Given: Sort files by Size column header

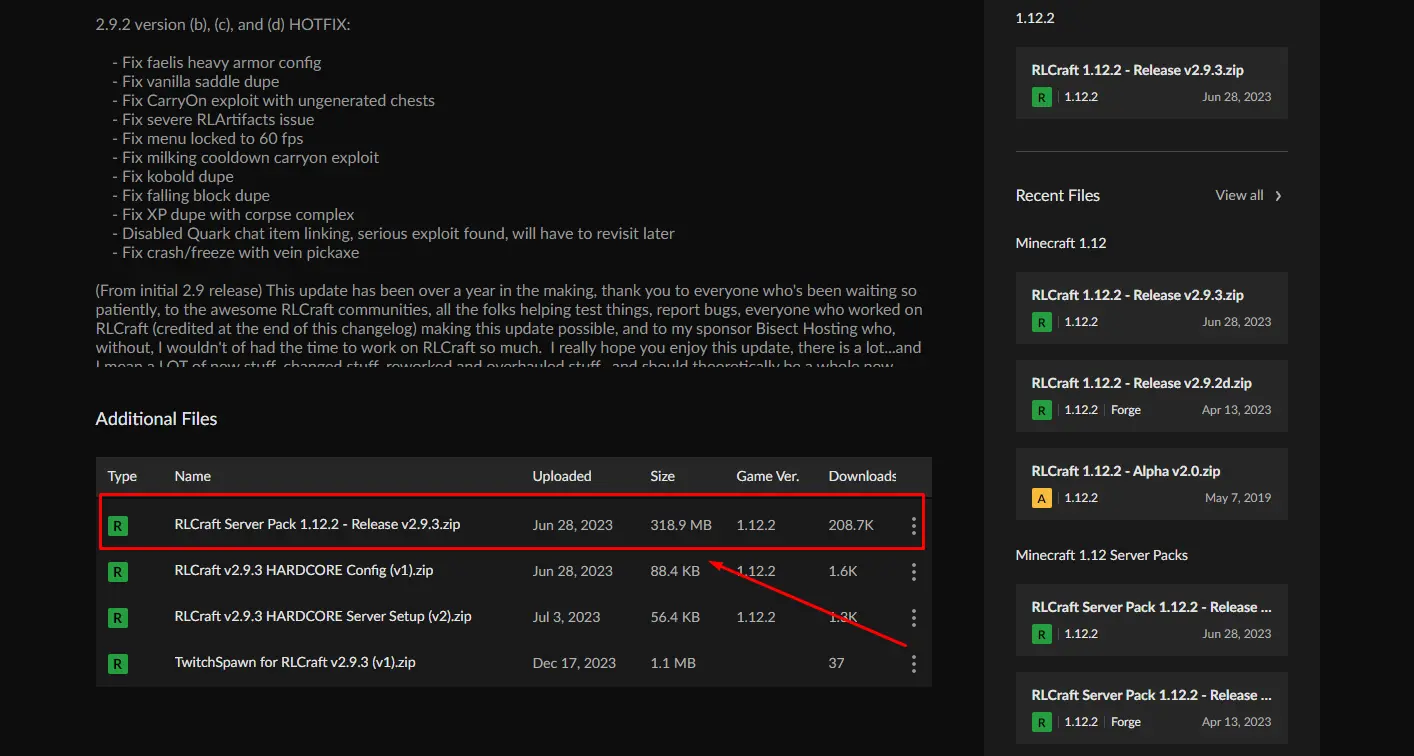Looking at the screenshot, I should click(662, 476).
